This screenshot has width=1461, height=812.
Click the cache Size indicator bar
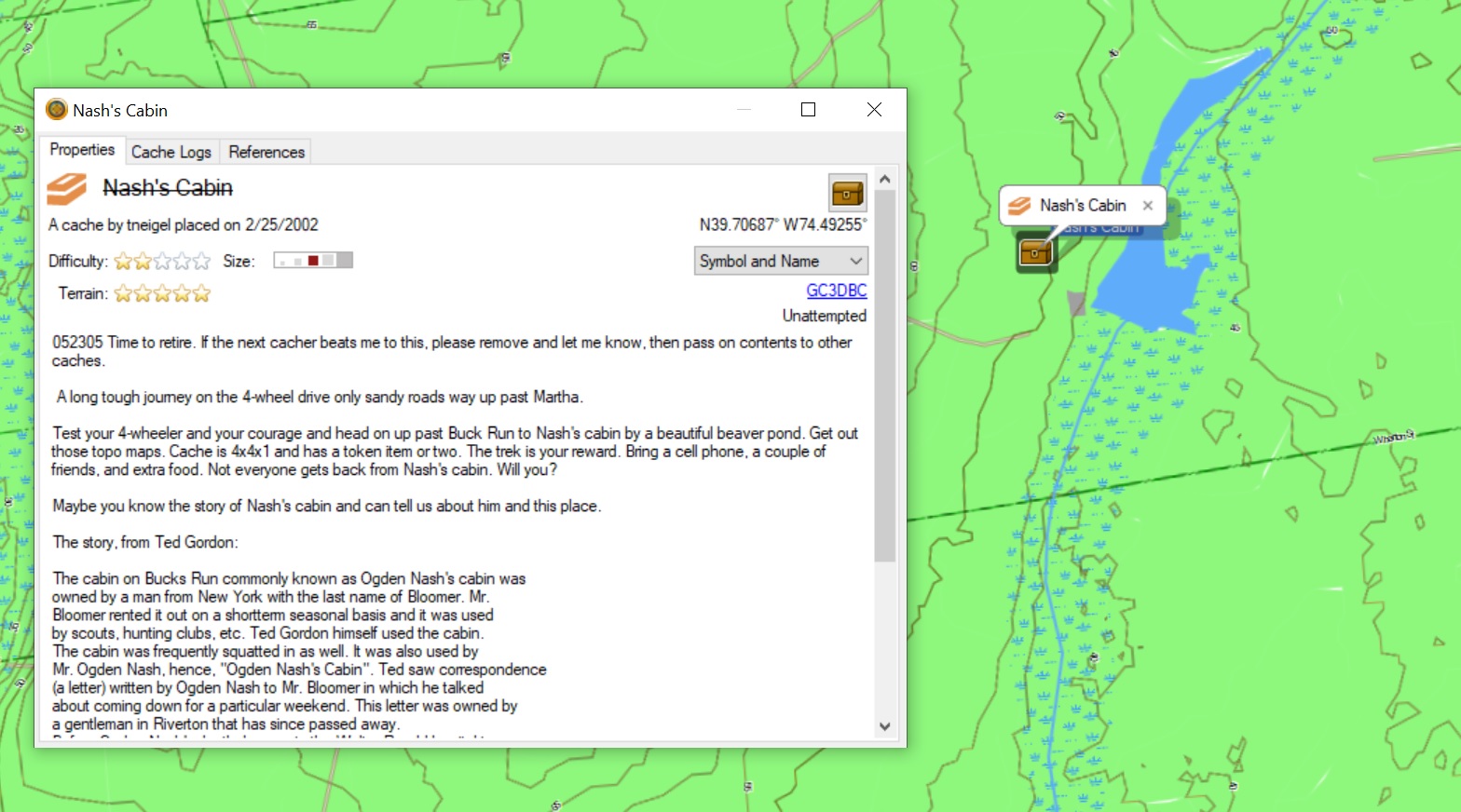pyautogui.click(x=313, y=261)
